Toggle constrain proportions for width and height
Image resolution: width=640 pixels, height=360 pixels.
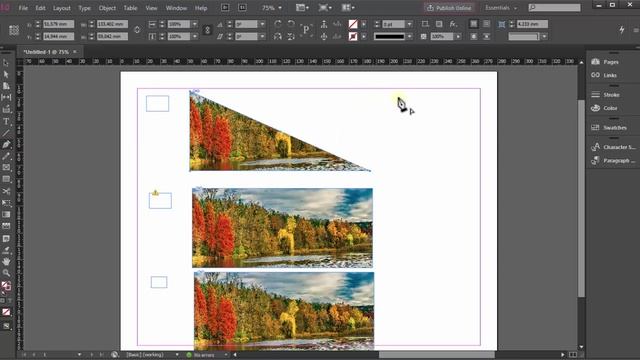point(137,30)
